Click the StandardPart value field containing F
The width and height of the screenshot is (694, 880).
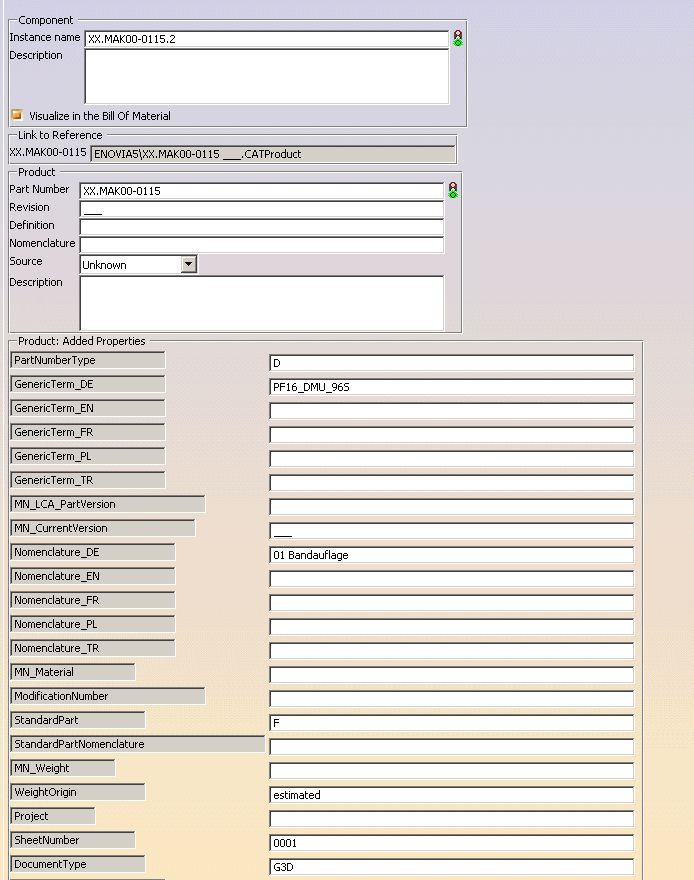click(x=452, y=723)
